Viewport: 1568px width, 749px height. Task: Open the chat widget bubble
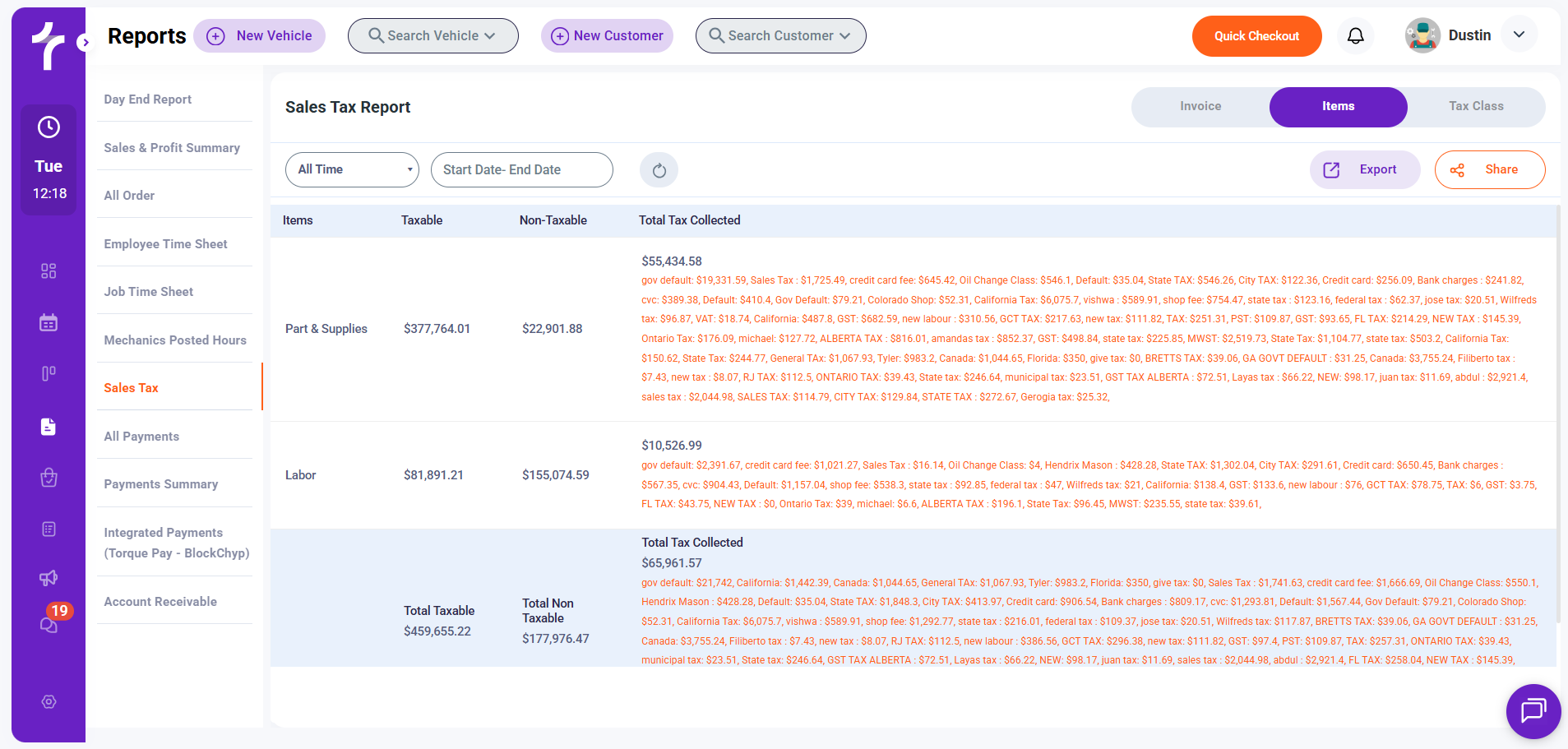(x=1533, y=710)
